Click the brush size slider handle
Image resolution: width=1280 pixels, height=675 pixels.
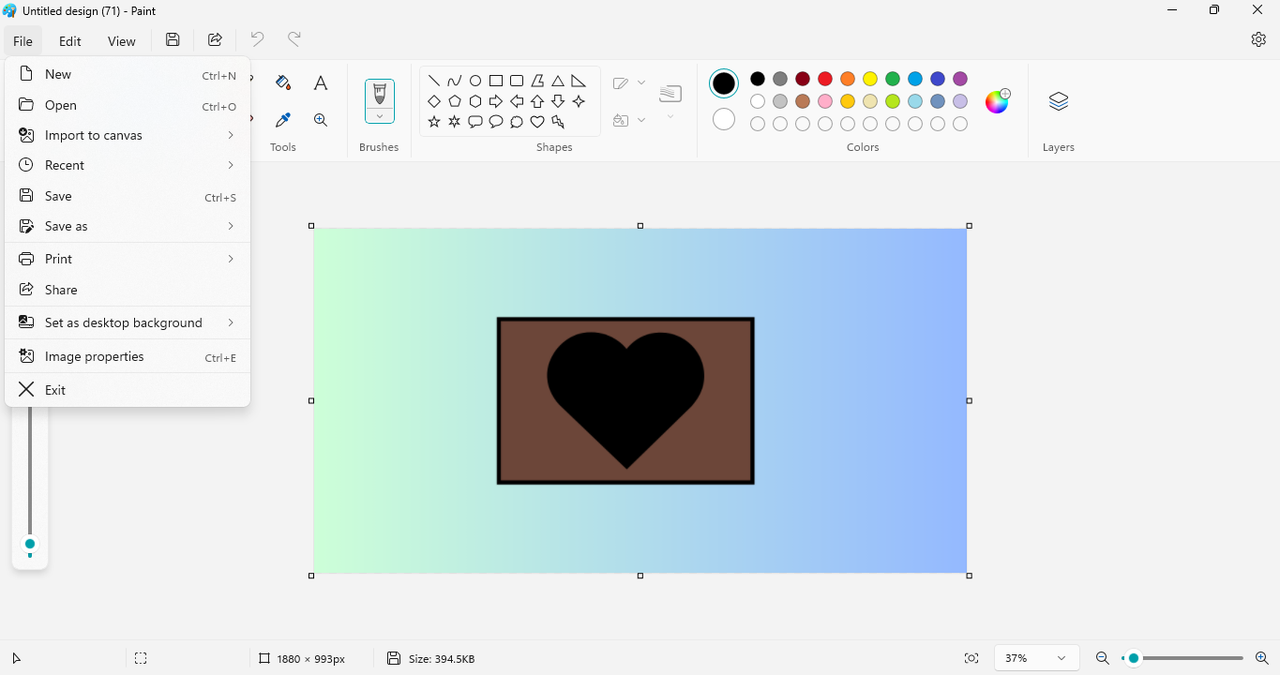tap(30, 544)
